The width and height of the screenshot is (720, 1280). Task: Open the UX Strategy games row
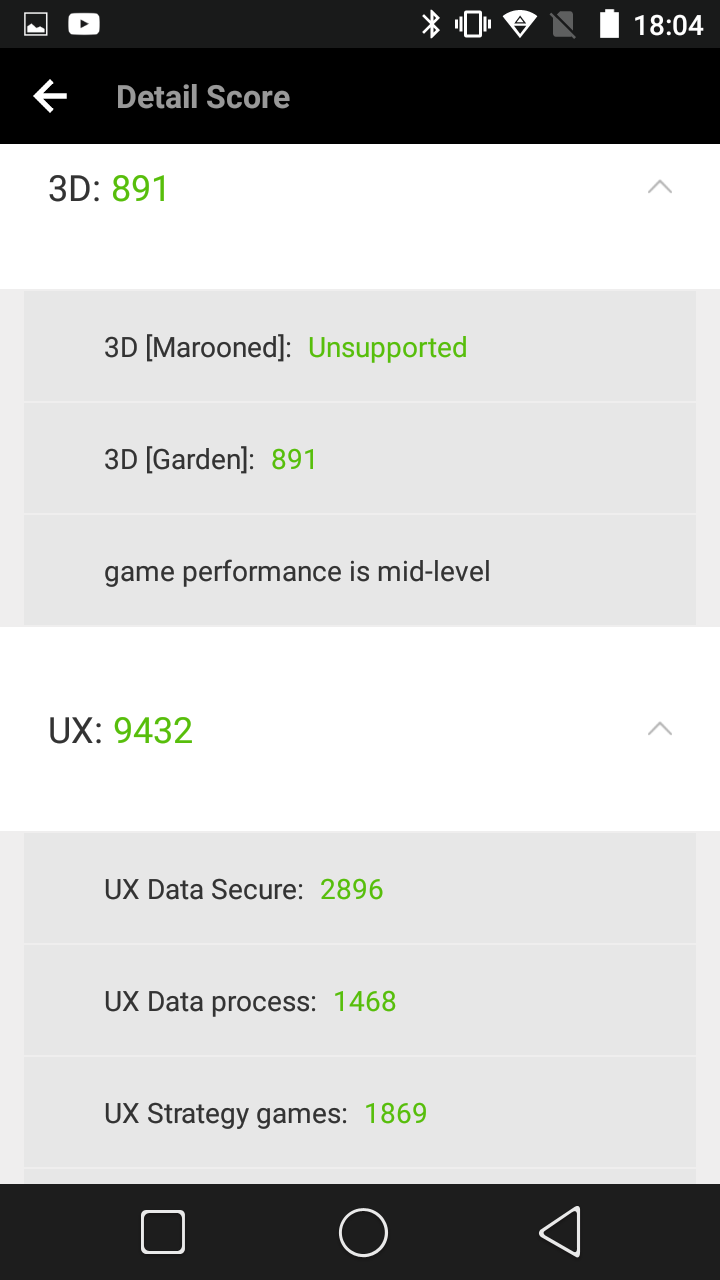360,1113
